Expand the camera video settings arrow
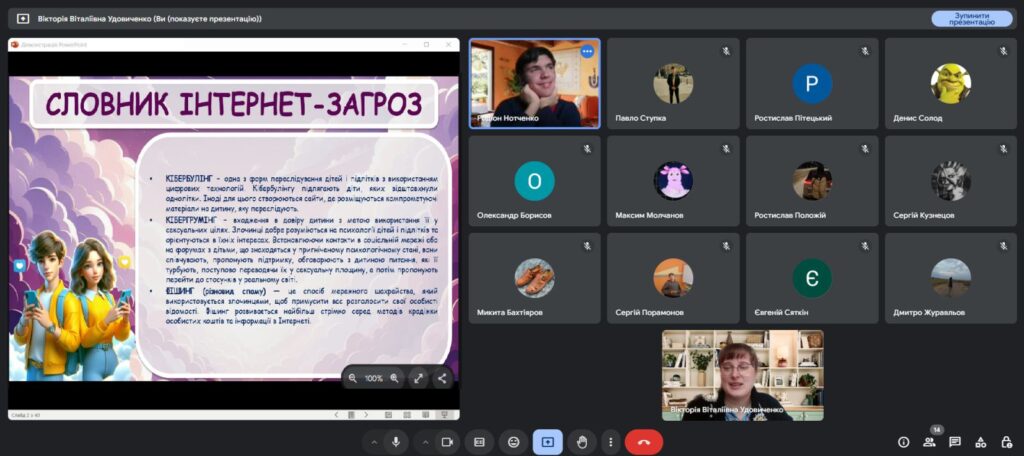The height and width of the screenshot is (456, 1024). [x=423, y=441]
